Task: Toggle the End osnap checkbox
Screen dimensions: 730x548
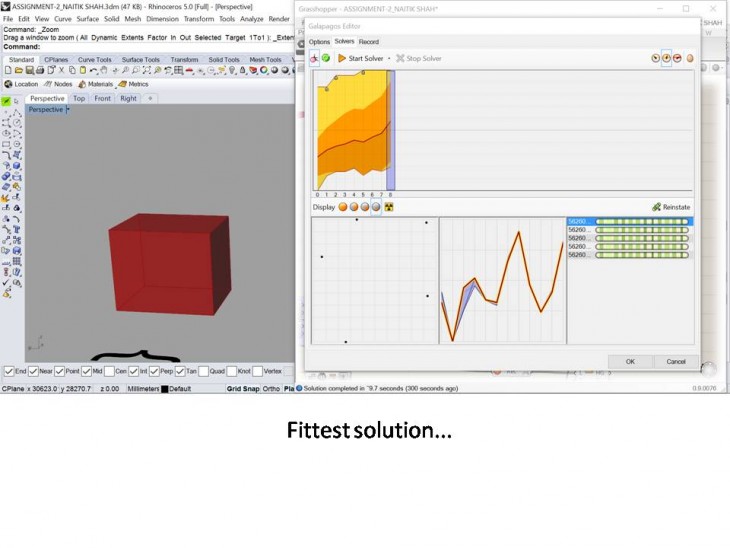Action: (9, 372)
